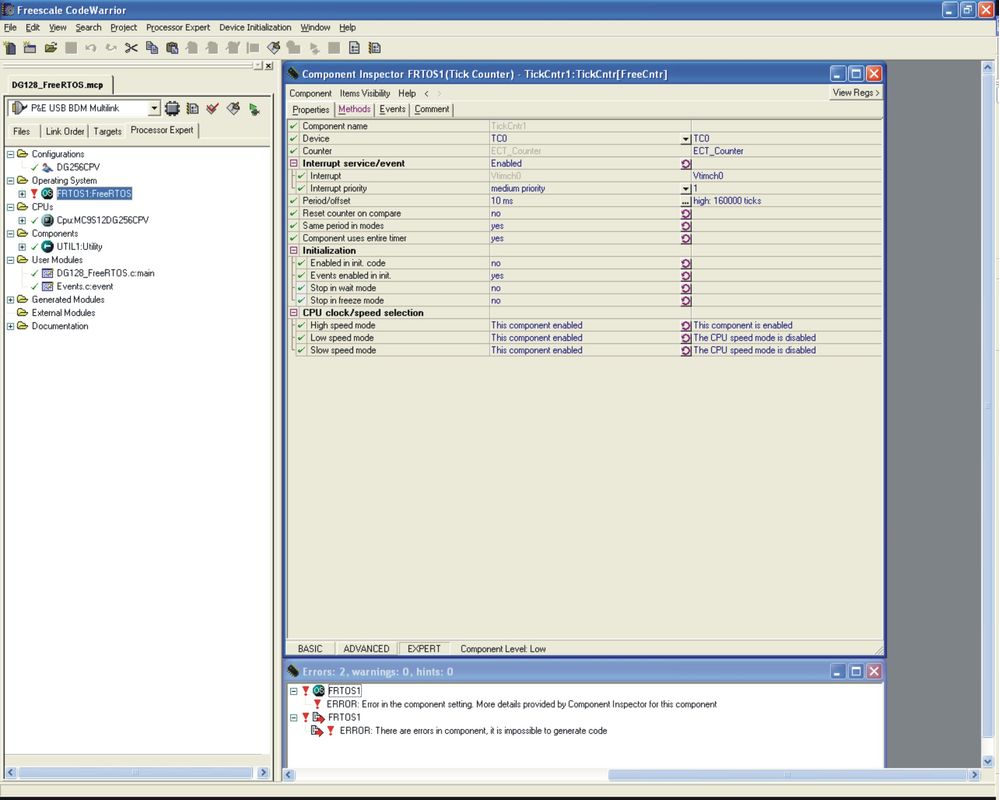Toggle Component uses entire timer value

(686, 239)
